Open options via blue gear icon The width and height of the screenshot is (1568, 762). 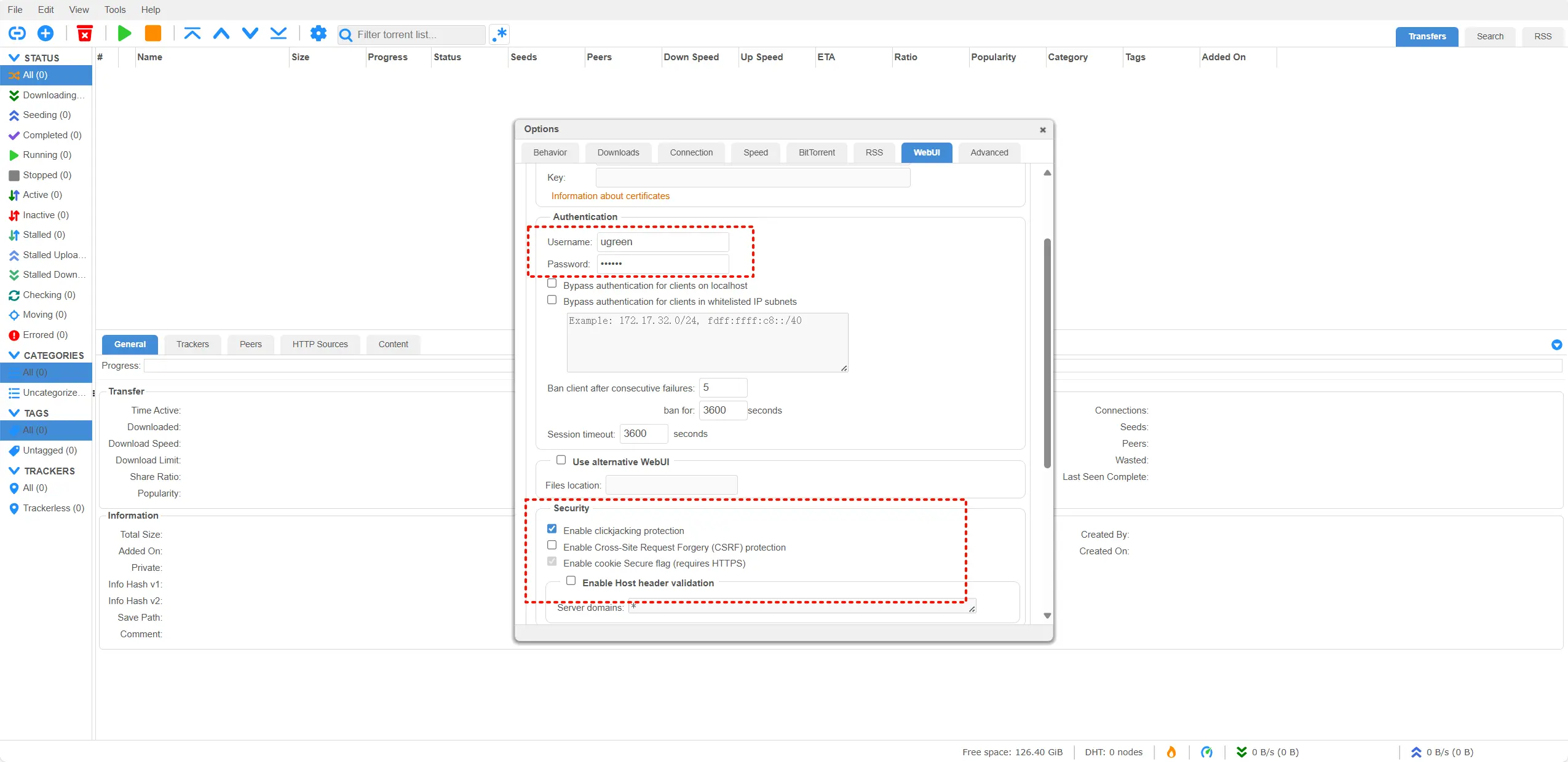318,33
